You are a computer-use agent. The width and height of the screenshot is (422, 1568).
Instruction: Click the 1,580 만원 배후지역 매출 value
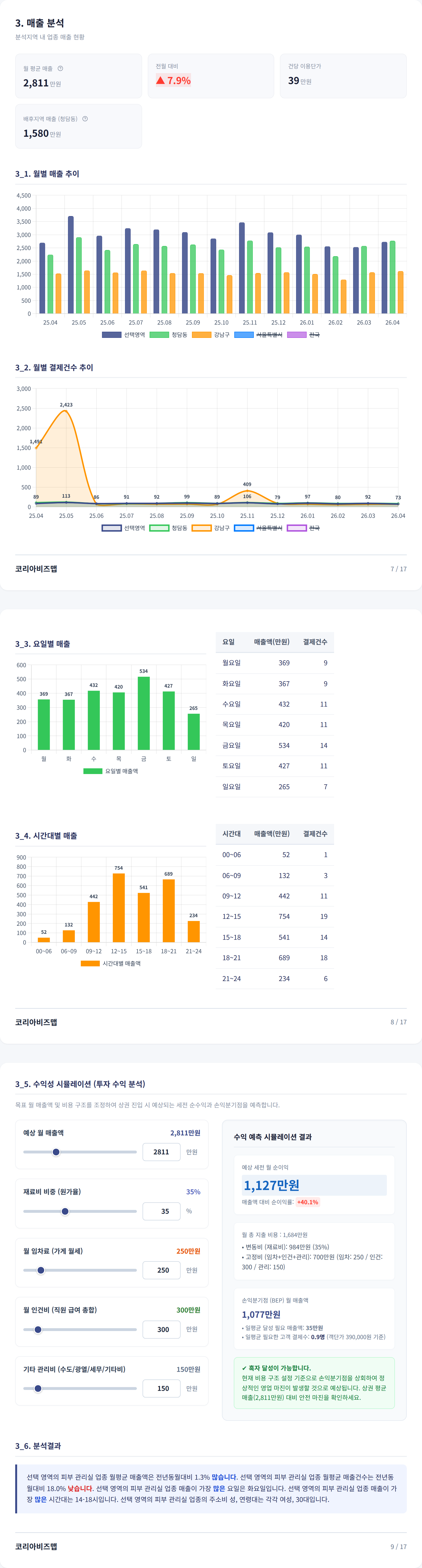tap(42, 133)
